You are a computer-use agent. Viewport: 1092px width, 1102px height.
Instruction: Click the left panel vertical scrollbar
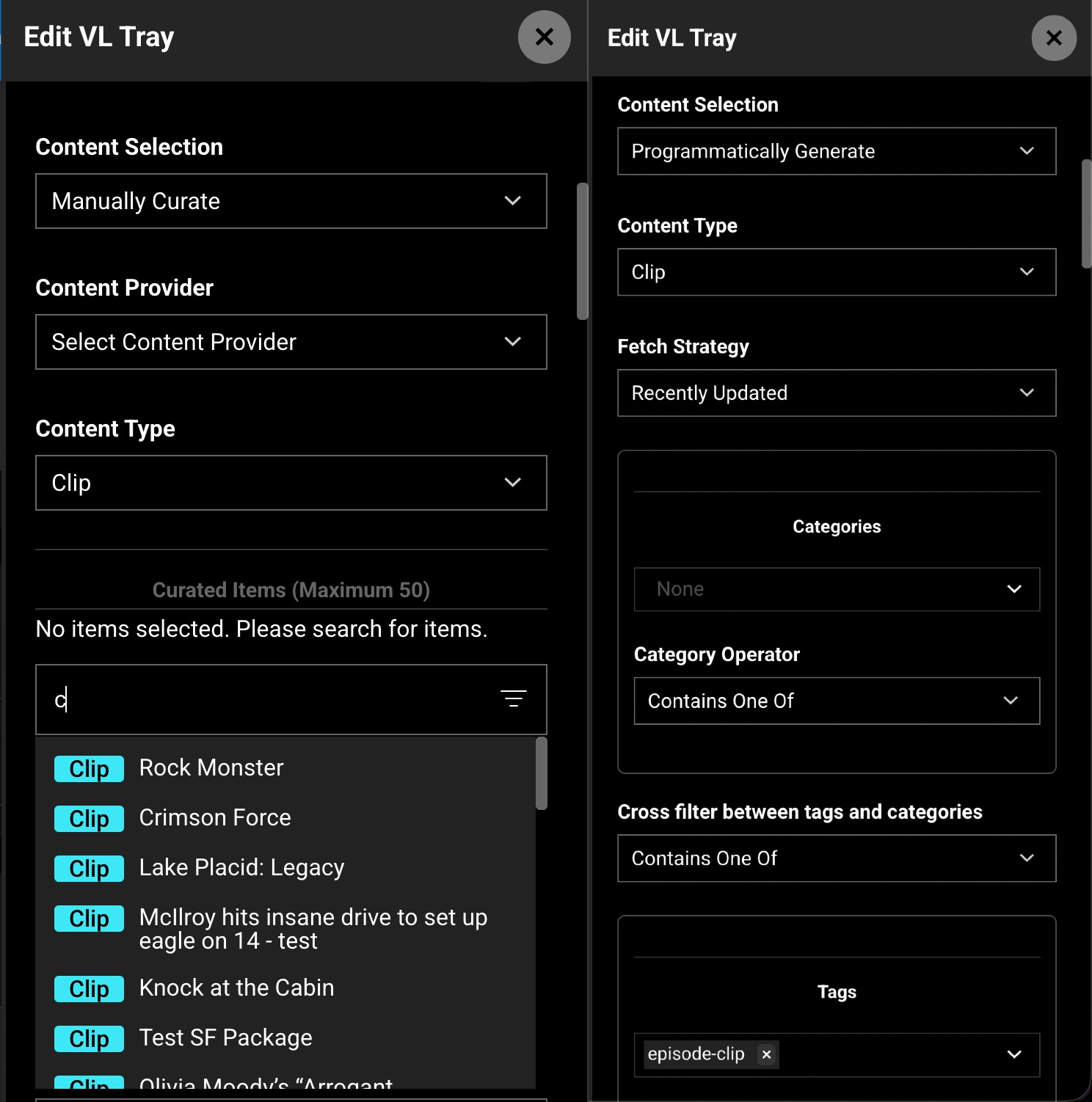583,251
